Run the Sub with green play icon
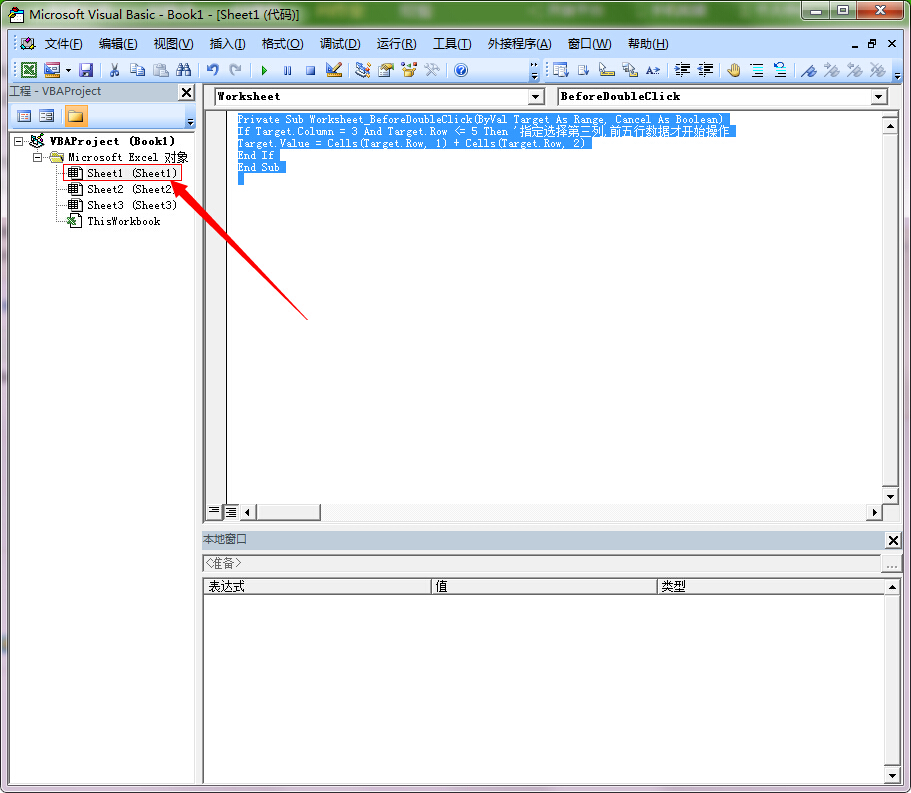The width and height of the screenshot is (911, 793). [x=264, y=70]
